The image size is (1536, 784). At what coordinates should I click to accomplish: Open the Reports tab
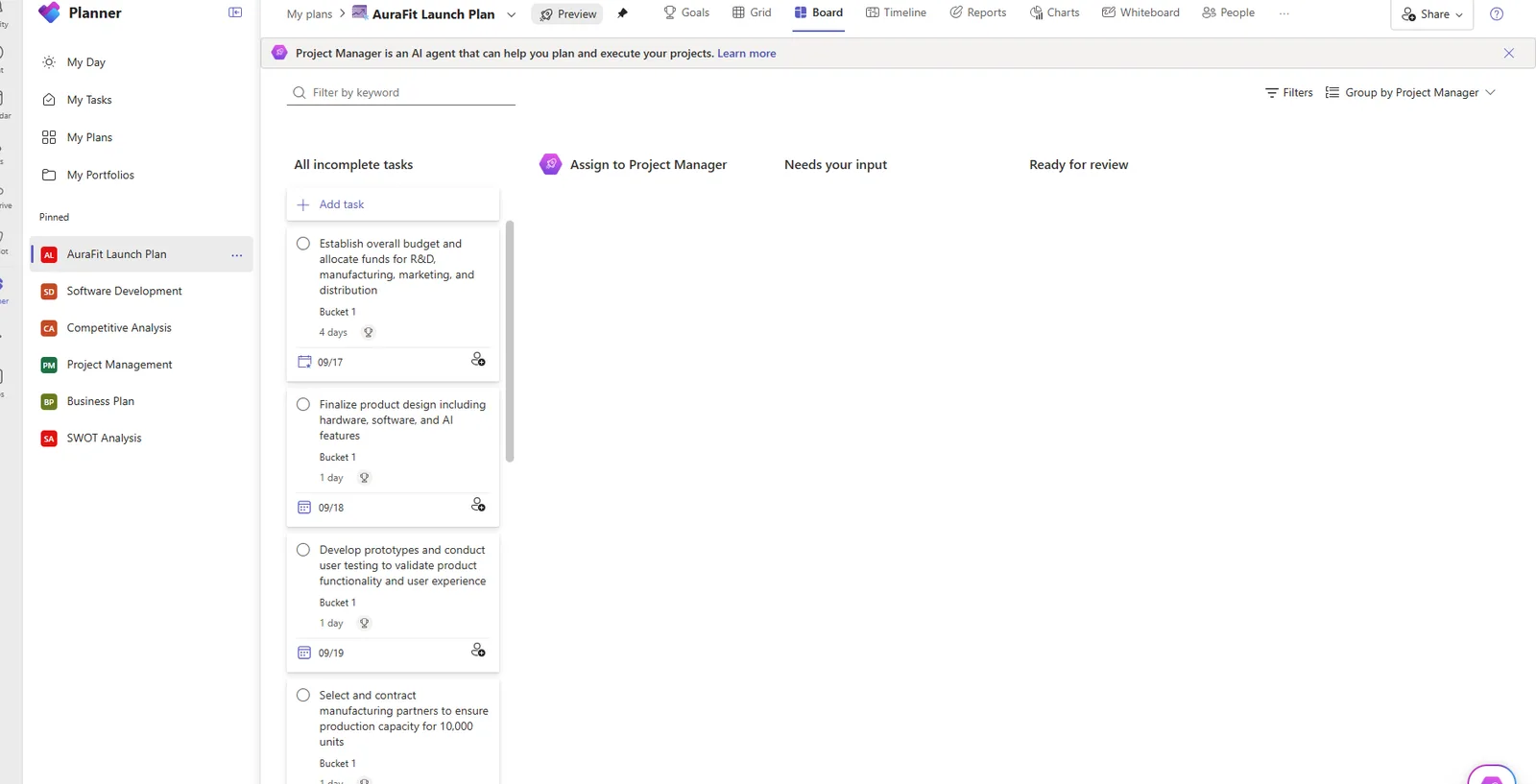pos(977,12)
